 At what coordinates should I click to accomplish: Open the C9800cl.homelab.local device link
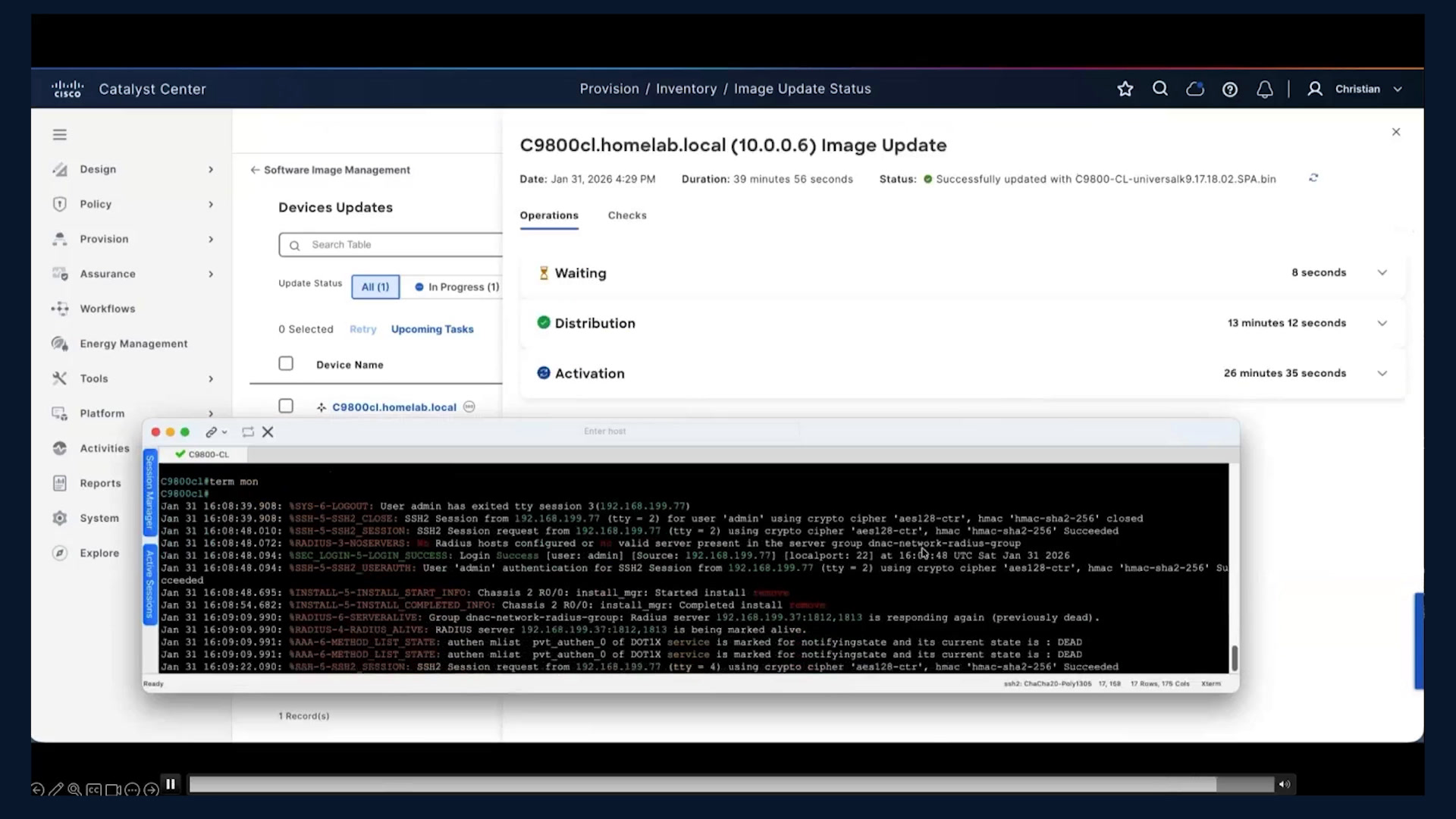[x=394, y=407]
